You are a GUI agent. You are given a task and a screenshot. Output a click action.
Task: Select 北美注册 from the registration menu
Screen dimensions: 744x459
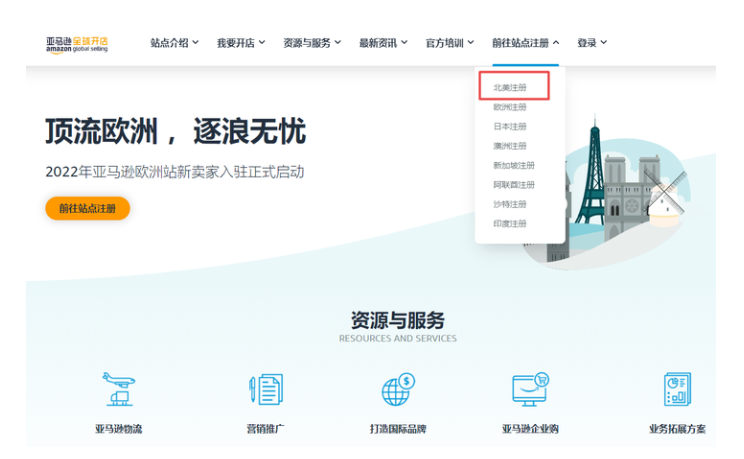click(x=510, y=88)
